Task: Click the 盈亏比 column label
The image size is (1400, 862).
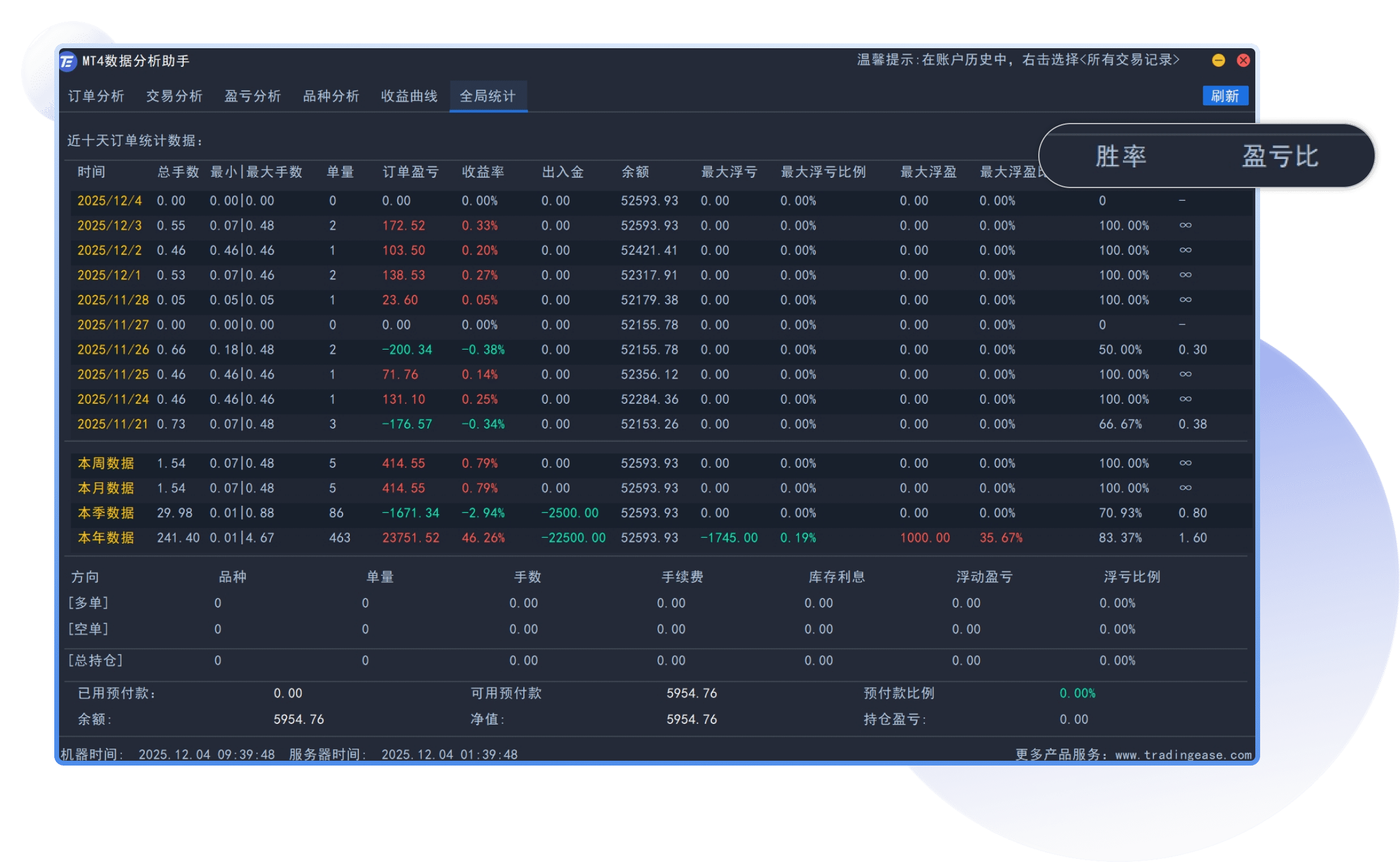Action: [1279, 157]
